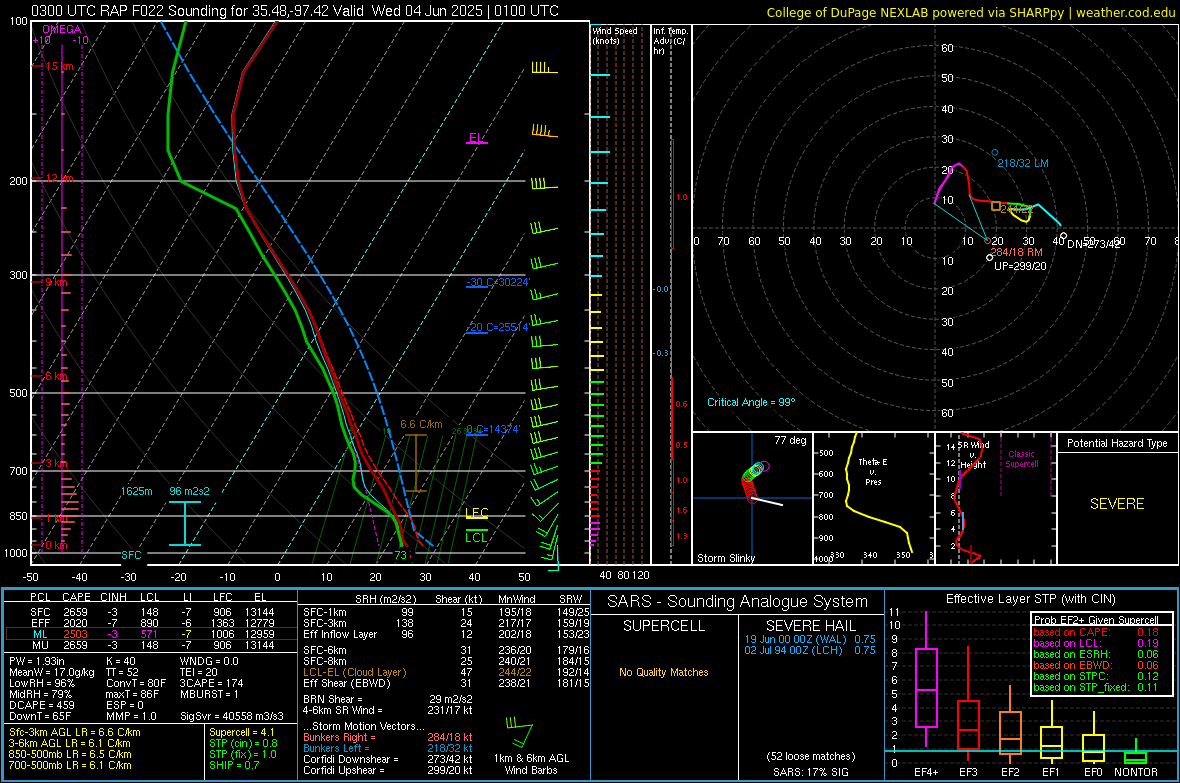This screenshot has height=783, width=1180.
Task: Select the EFF parcel row
Action: point(151,623)
